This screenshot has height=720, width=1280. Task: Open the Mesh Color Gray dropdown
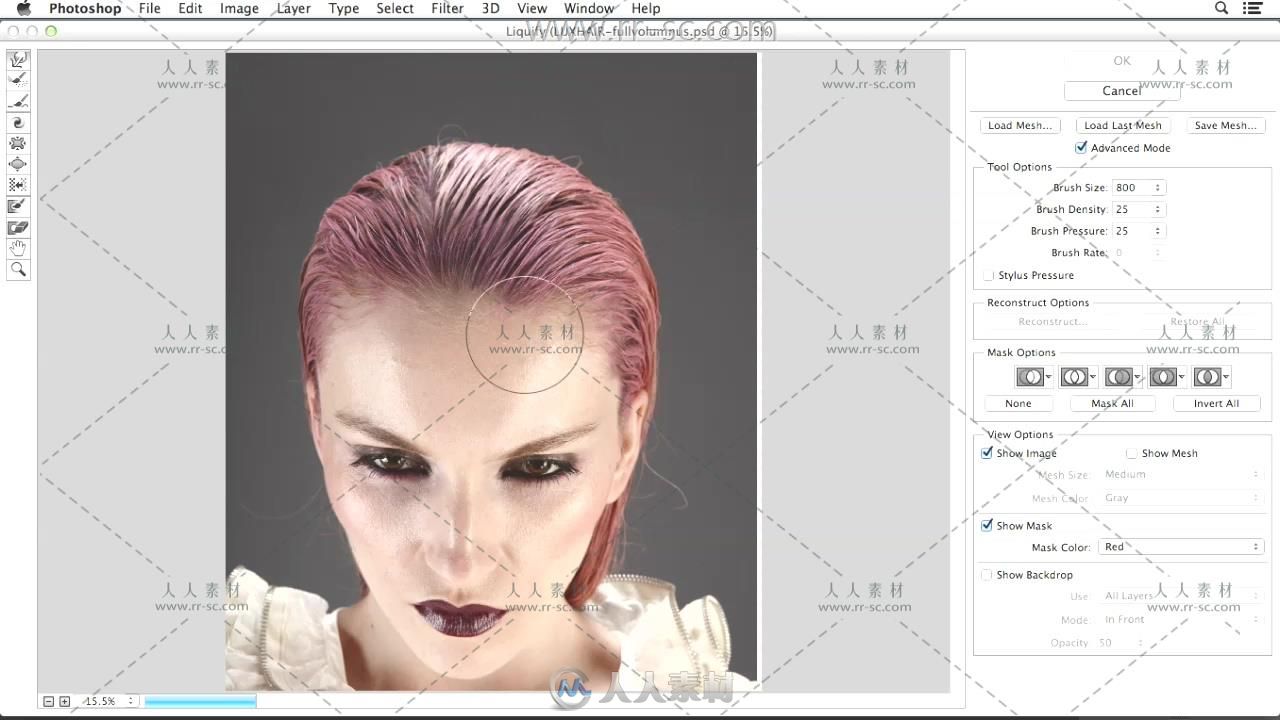point(1181,497)
